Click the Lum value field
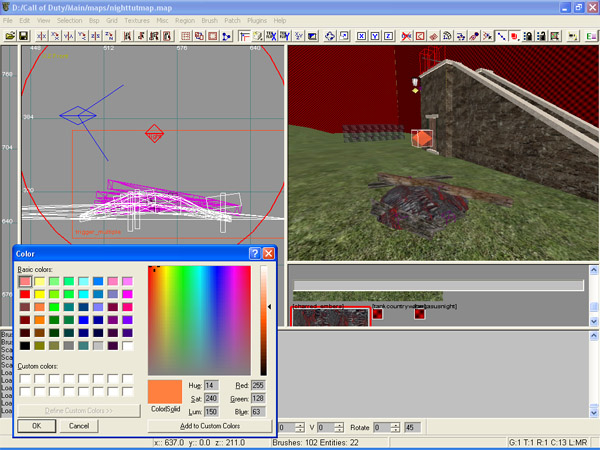Screen dimensions: 600x450 click(x=211, y=412)
